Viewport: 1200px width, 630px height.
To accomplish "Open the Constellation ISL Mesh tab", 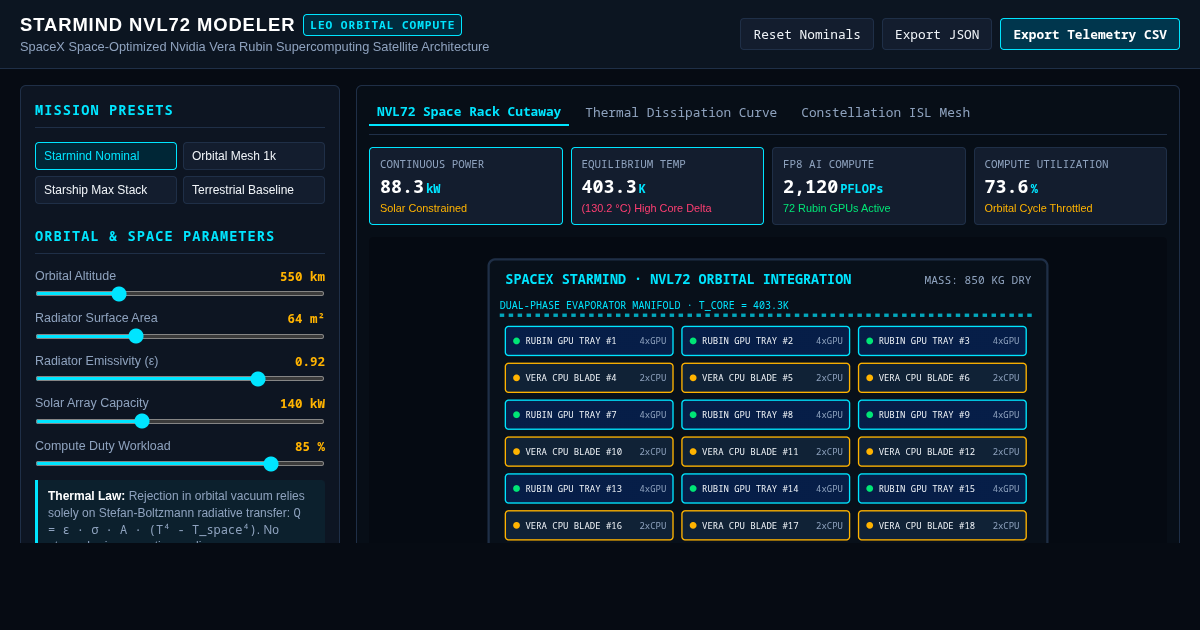I will pyautogui.click(x=886, y=112).
